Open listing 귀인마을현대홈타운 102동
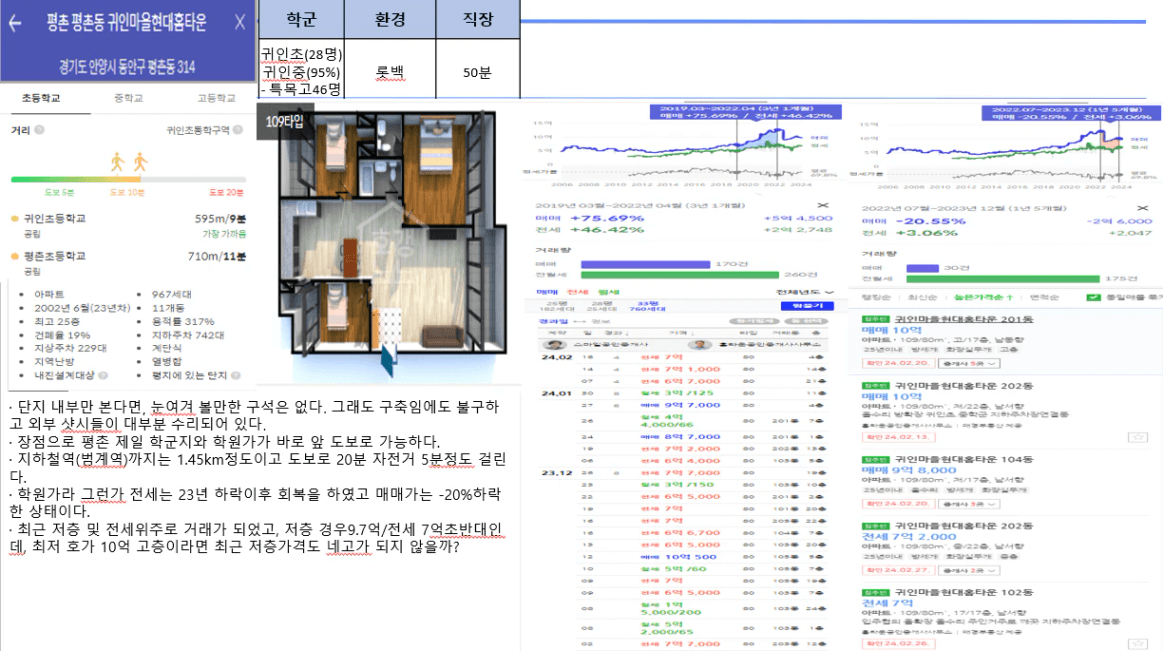 pyautogui.click(x=964, y=592)
